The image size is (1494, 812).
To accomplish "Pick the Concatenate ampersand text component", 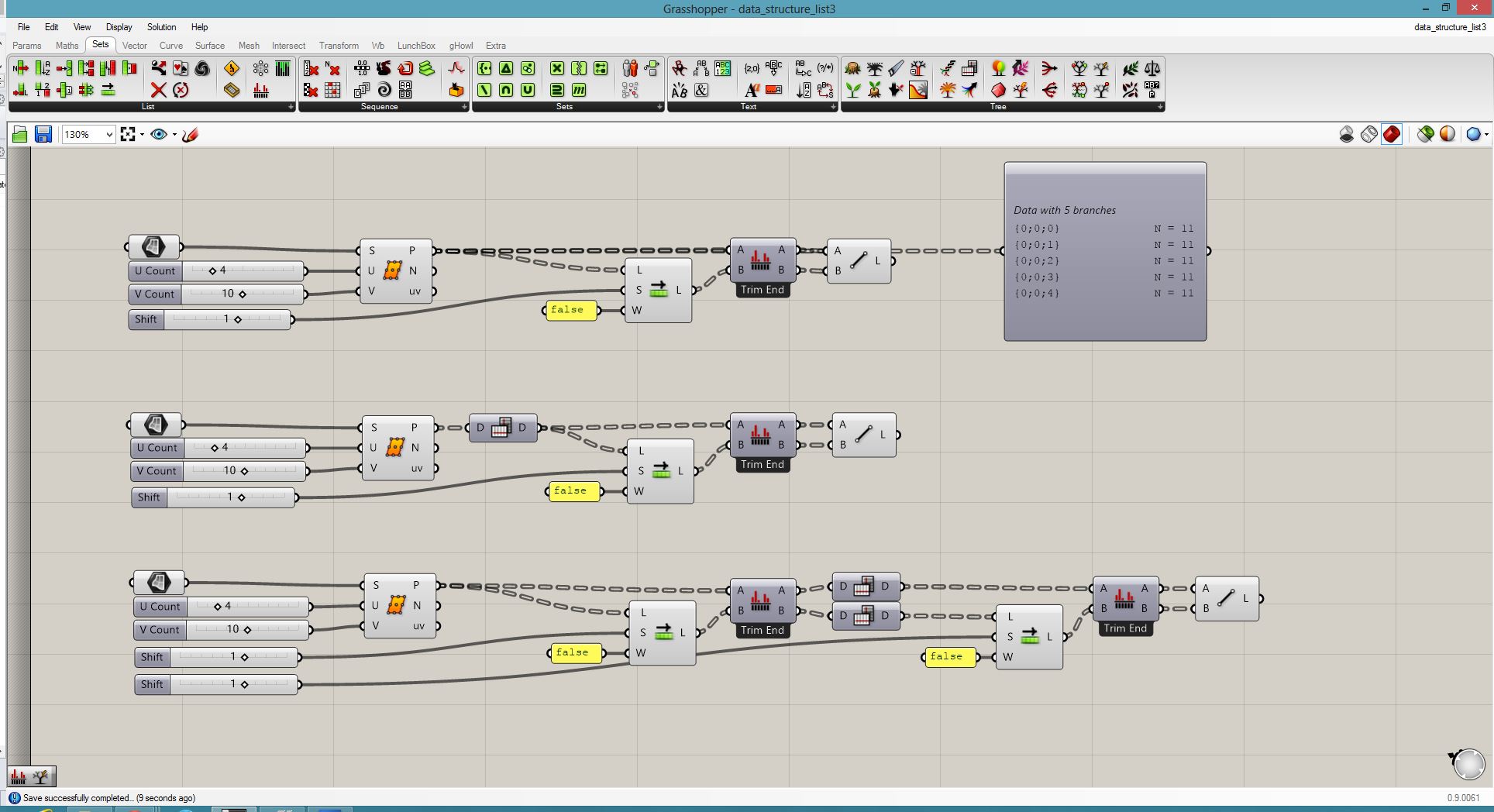I will 701,90.
